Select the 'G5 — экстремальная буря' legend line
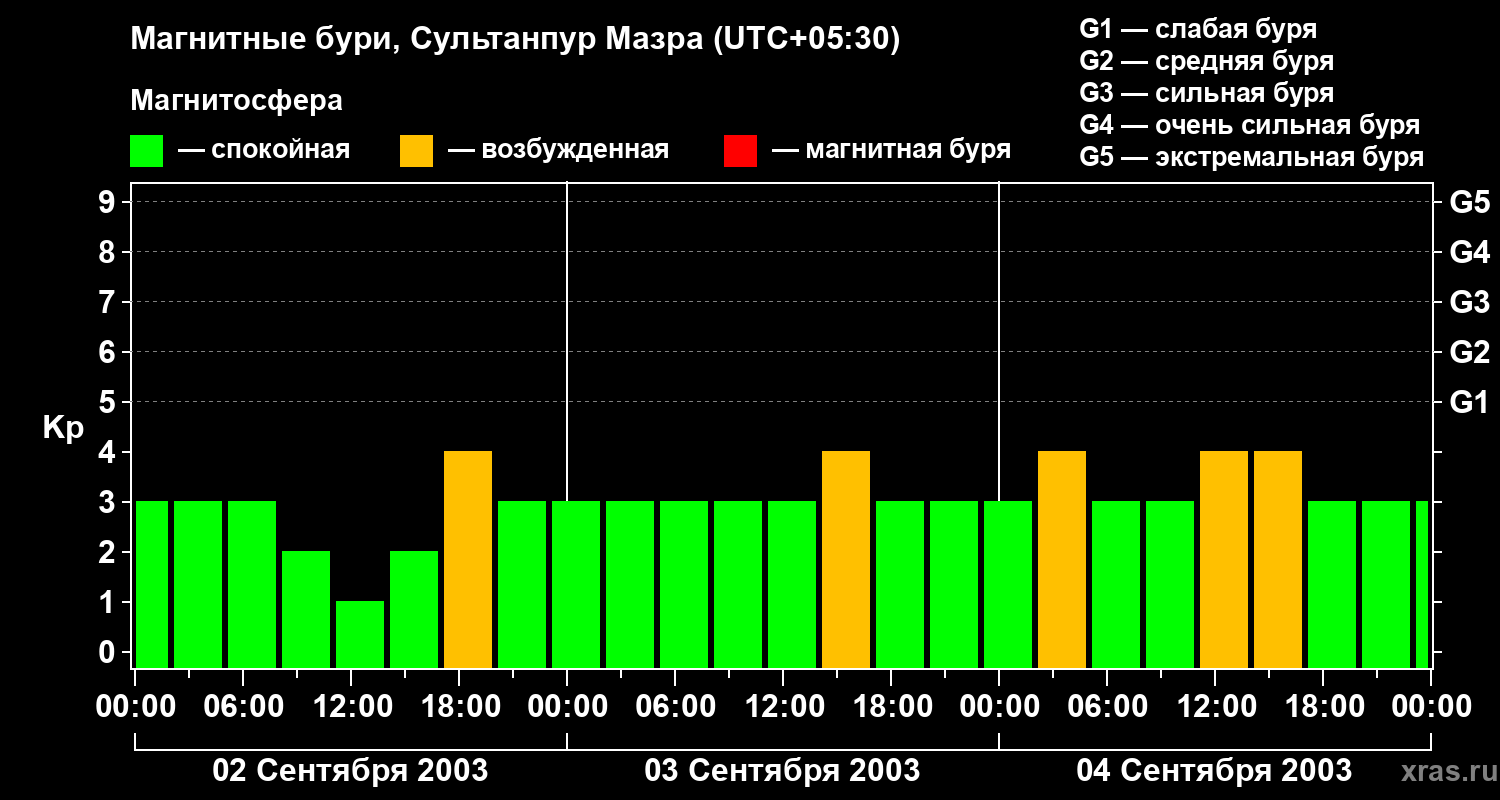 click(1252, 157)
